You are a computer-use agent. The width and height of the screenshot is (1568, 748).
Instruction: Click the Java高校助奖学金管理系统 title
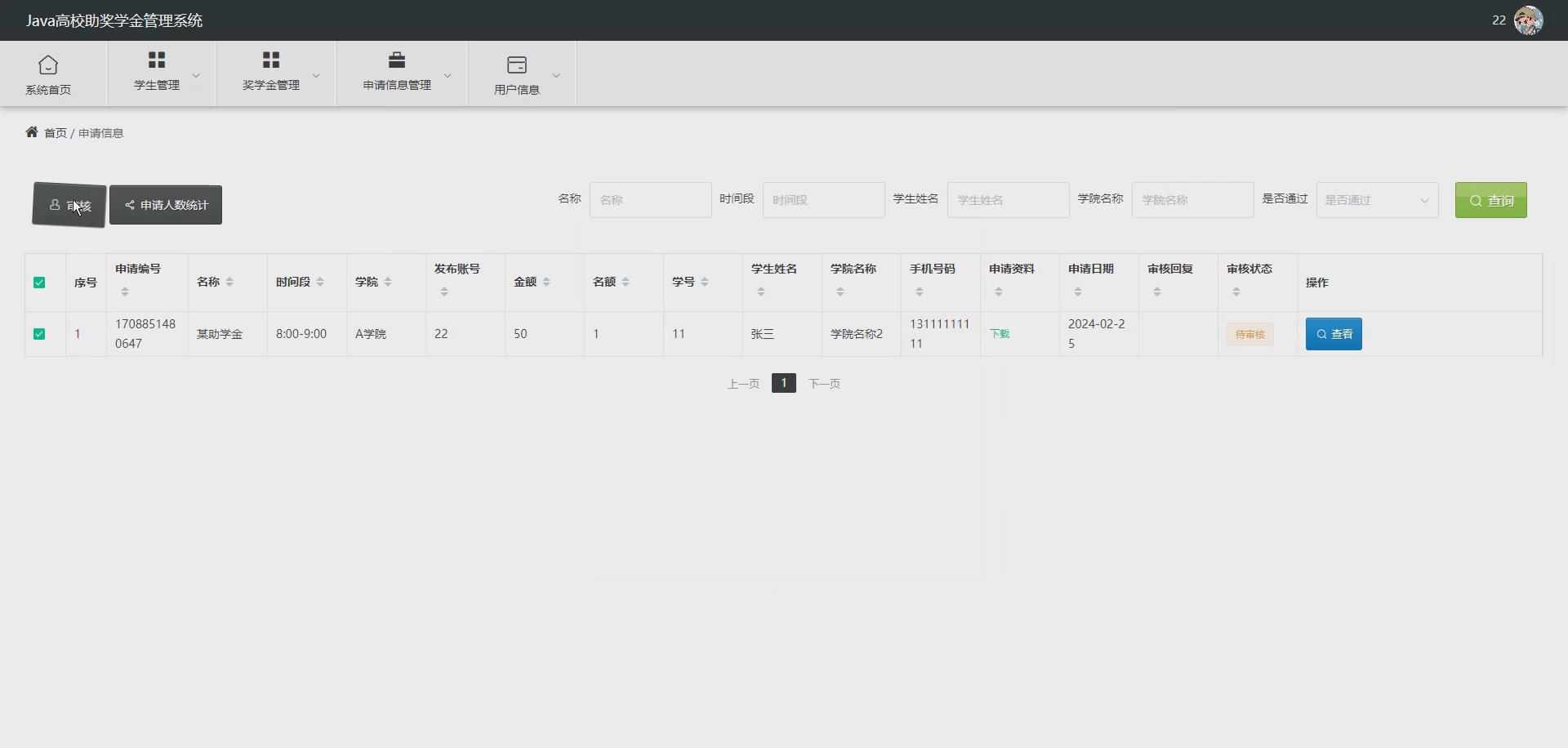[114, 20]
